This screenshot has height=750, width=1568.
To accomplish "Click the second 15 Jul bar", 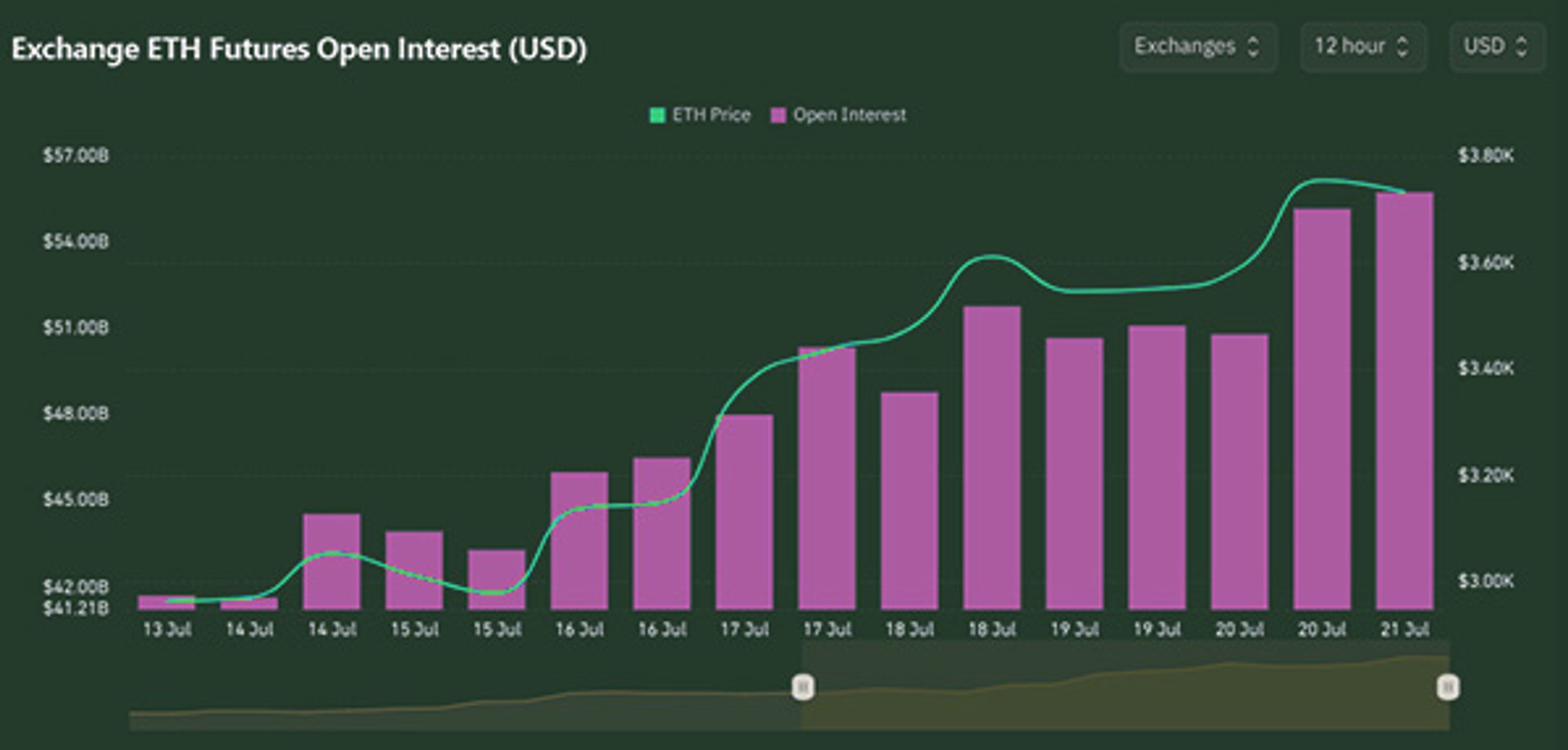I will tap(497, 580).
